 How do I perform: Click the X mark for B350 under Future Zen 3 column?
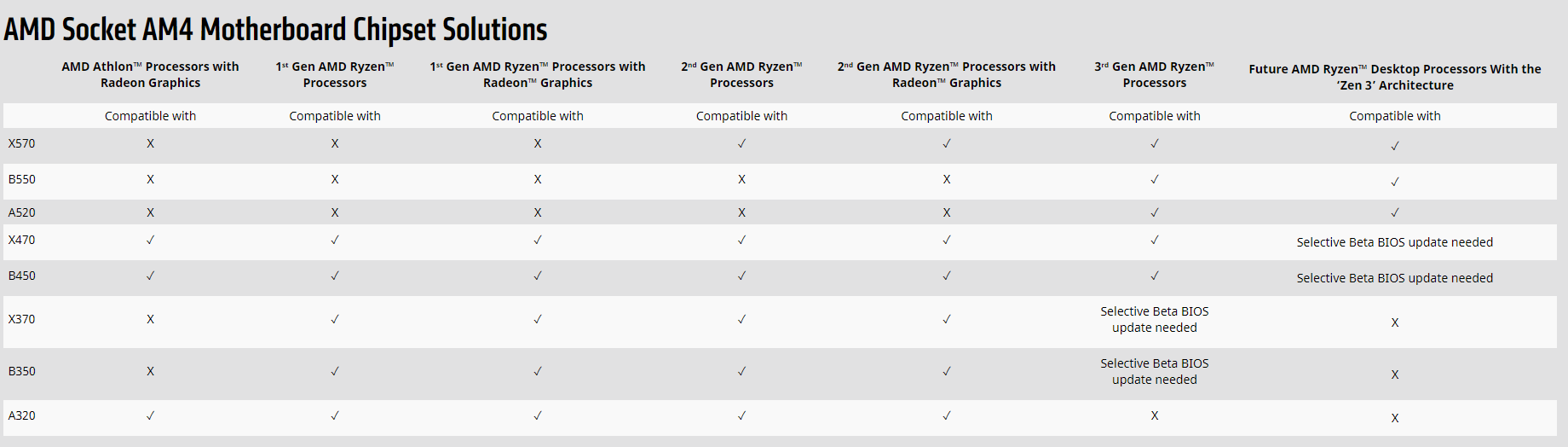[1395, 374]
